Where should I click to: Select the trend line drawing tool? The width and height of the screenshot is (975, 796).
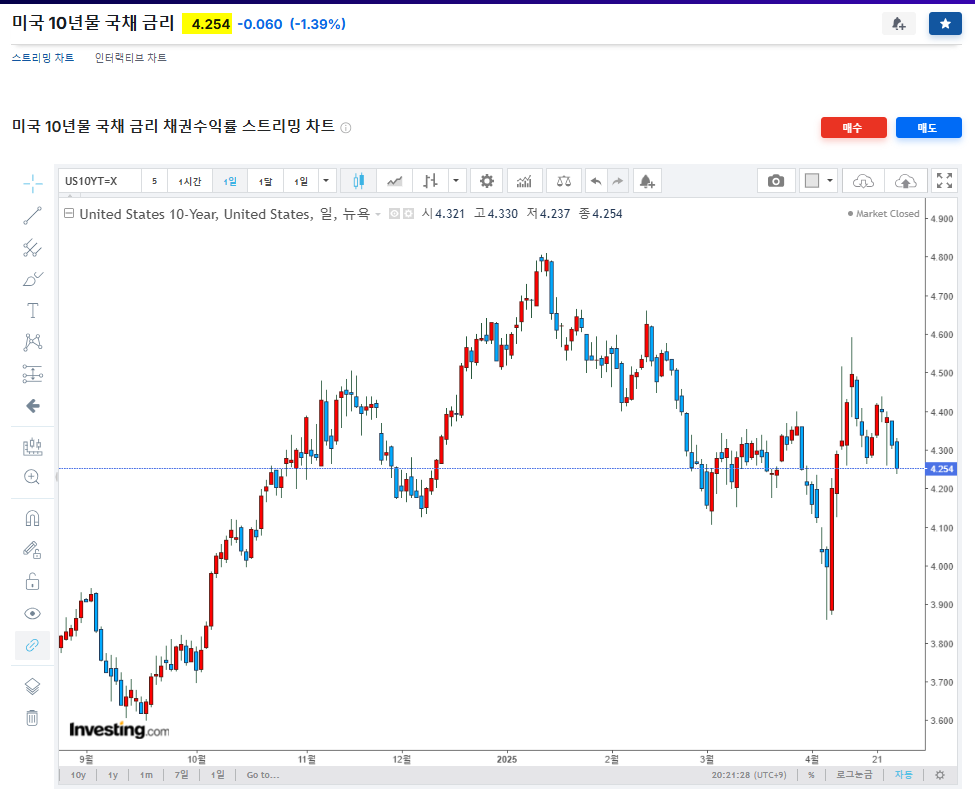32,215
